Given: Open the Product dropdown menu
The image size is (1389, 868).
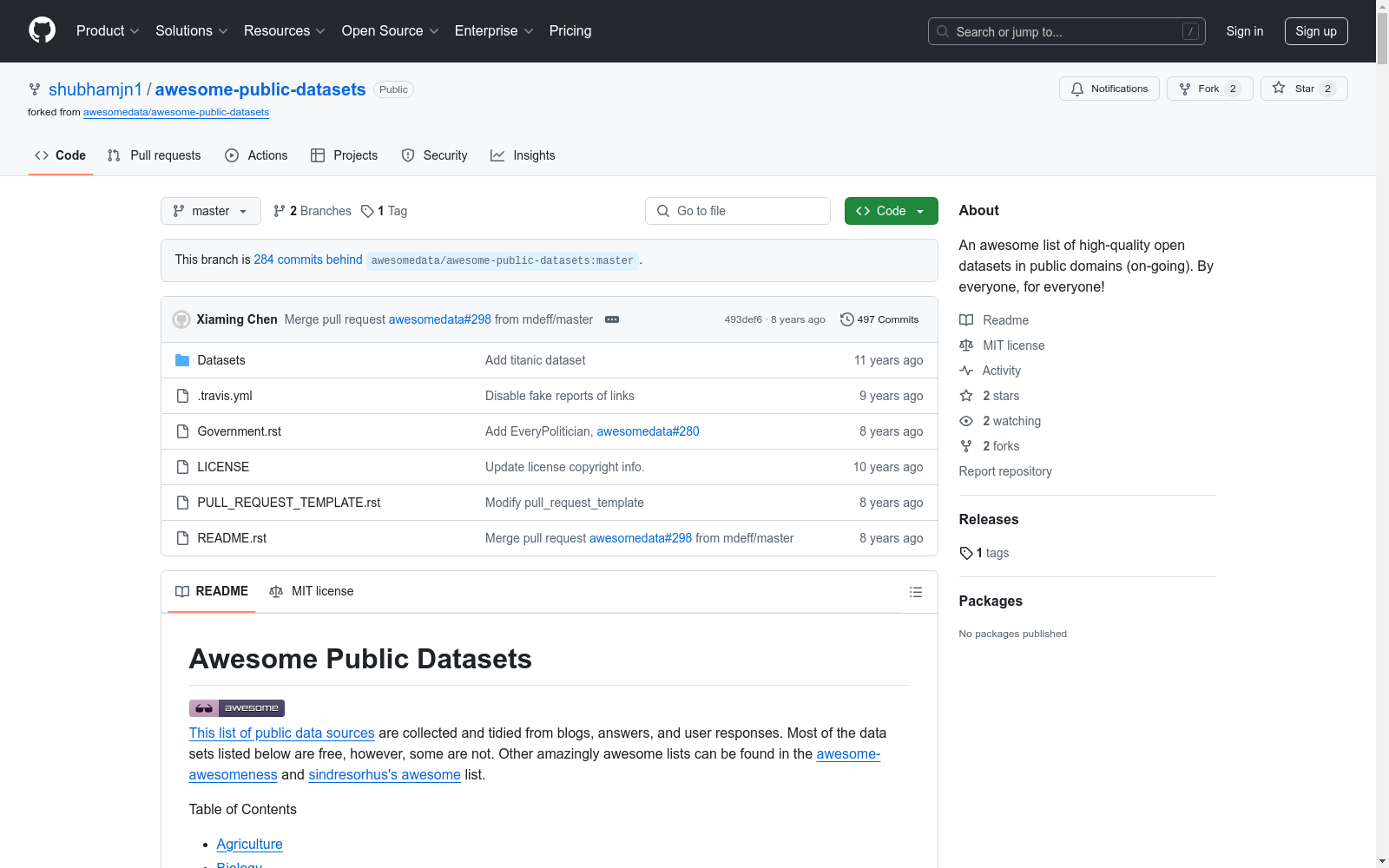Looking at the screenshot, I should tap(108, 30).
